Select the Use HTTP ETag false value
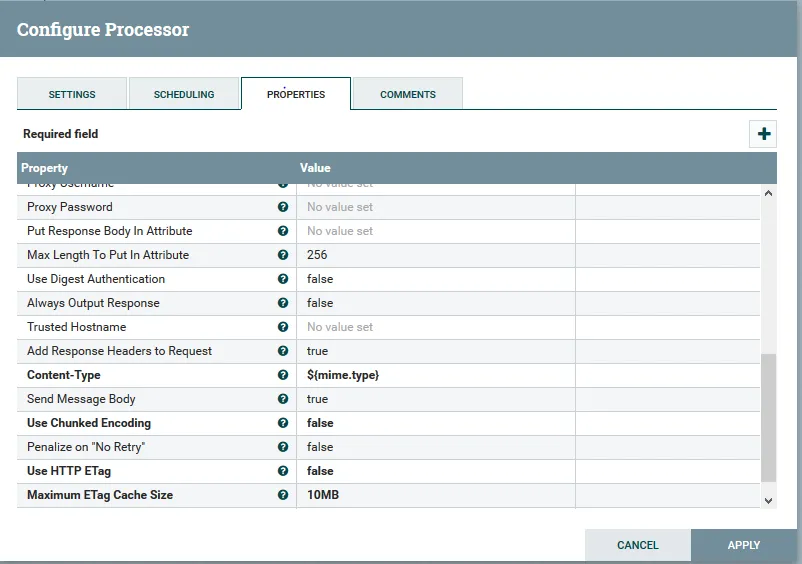802x564 pixels. [436, 471]
